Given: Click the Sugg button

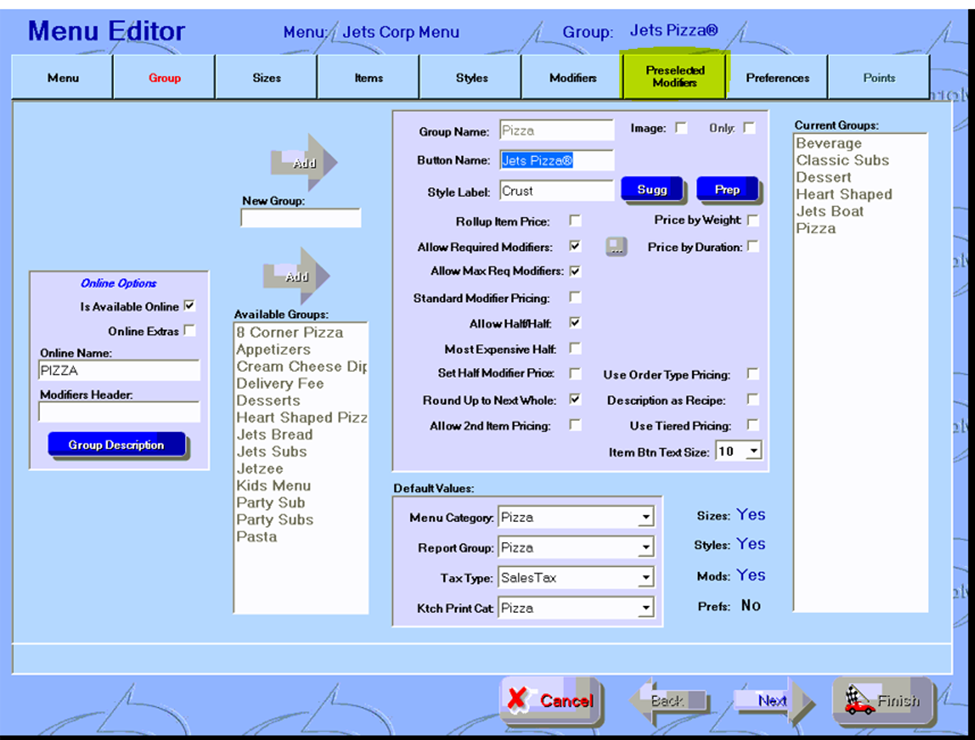Looking at the screenshot, I should [652, 190].
